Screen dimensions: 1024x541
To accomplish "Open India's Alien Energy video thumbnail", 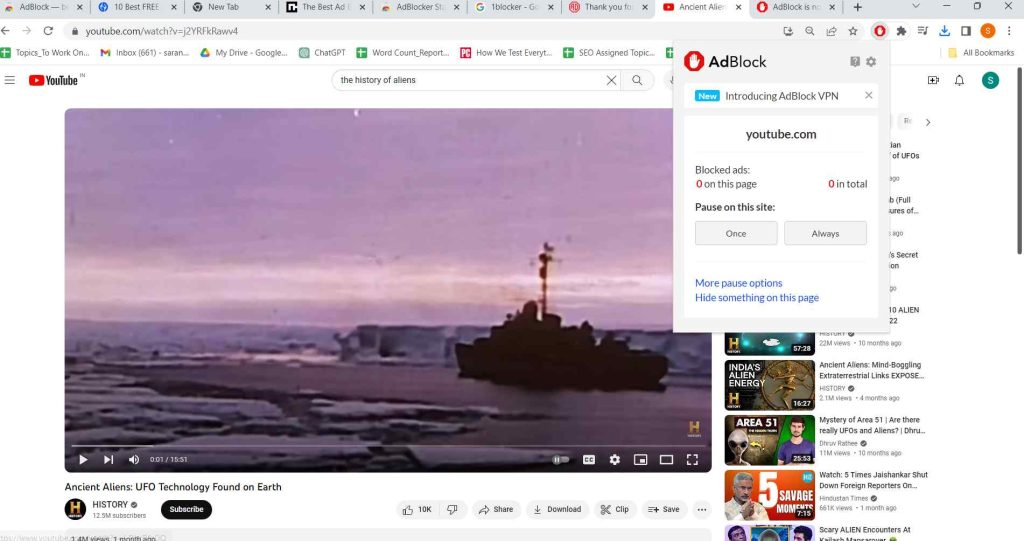I will pyautogui.click(x=769, y=385).
